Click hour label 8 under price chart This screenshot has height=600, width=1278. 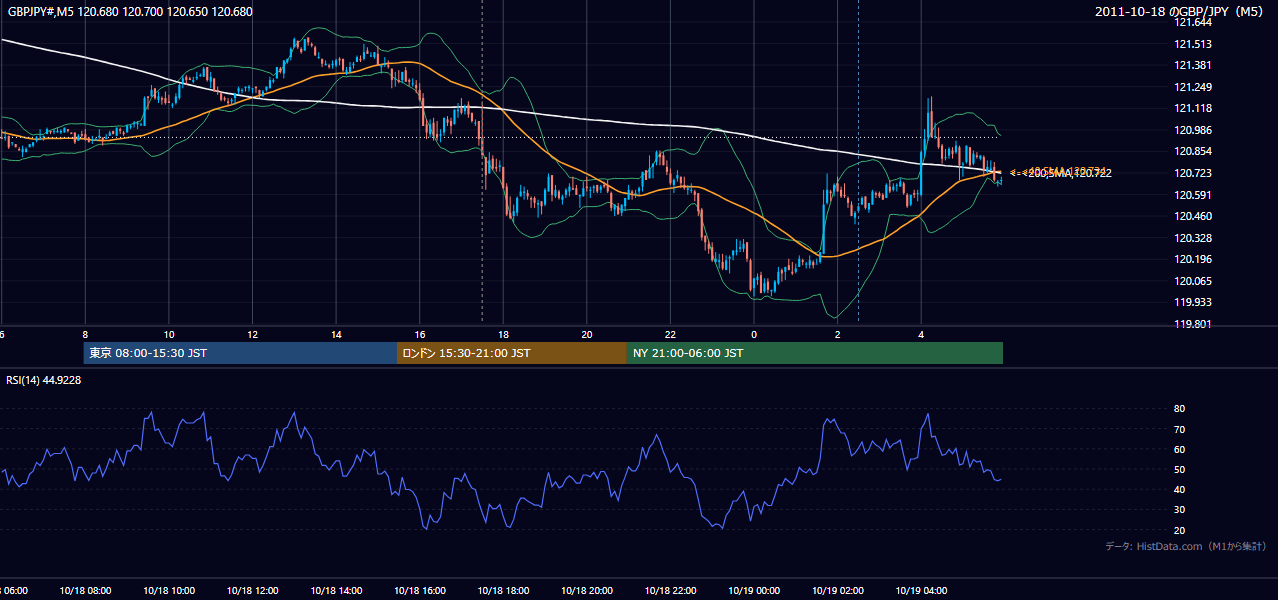click(85, 334)
